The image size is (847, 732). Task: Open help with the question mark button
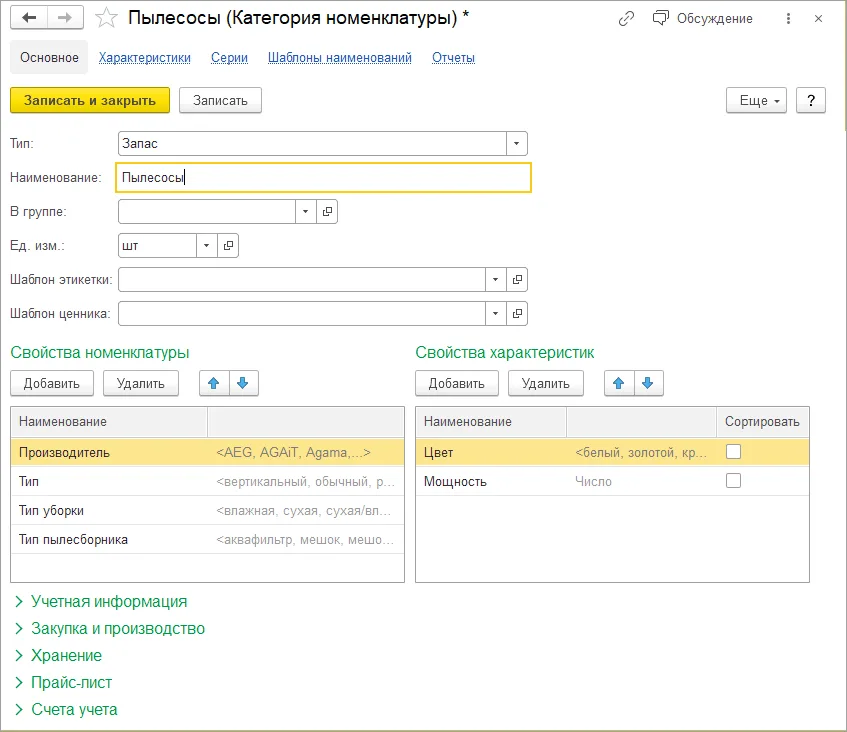click(811, 100)
